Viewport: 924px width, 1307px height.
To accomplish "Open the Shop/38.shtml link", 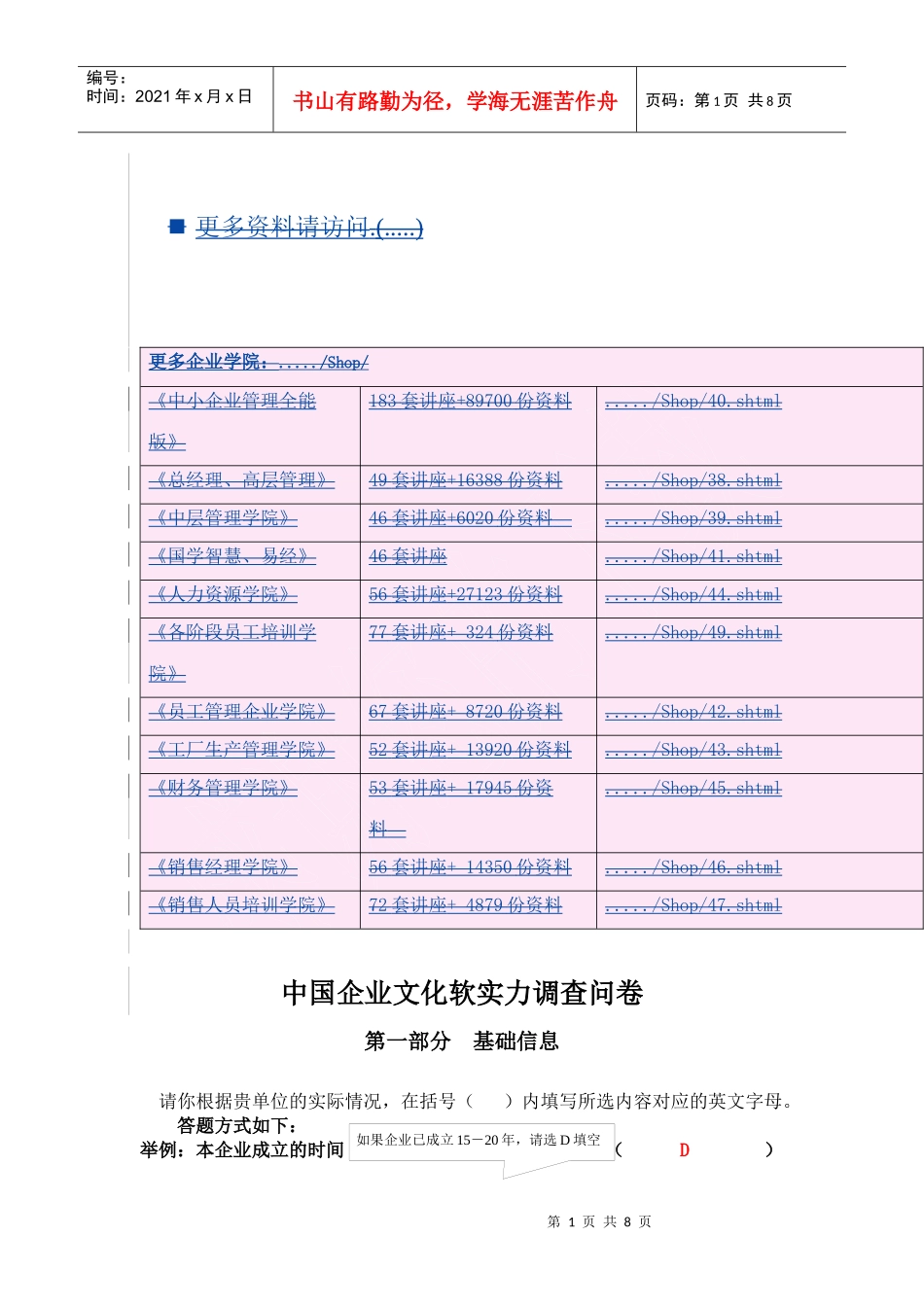I will pyautogui.click(x=693, y=480).
